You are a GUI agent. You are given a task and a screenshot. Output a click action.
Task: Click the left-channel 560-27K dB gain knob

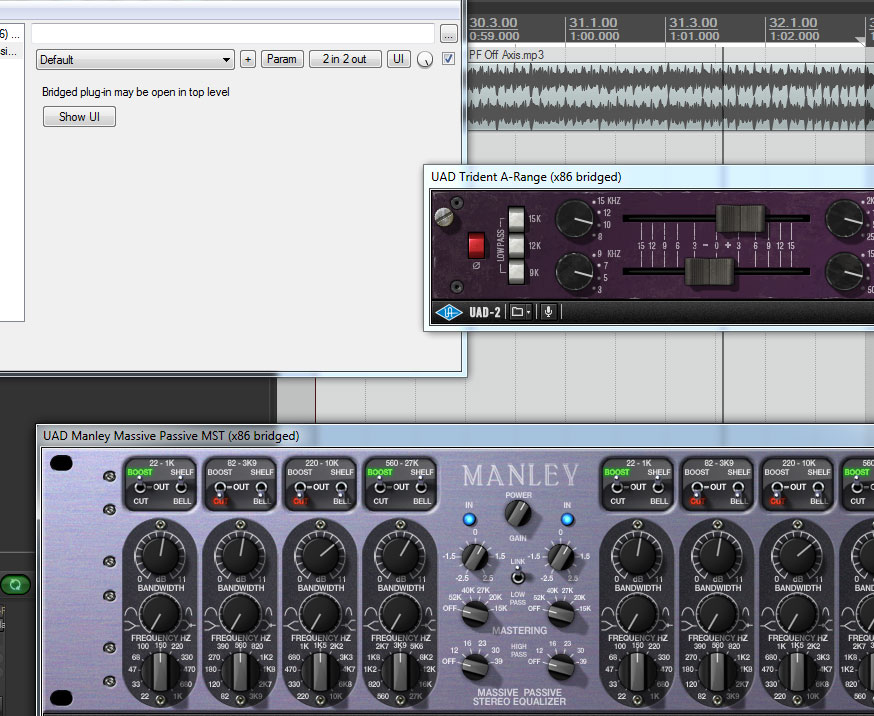(400, 554)
